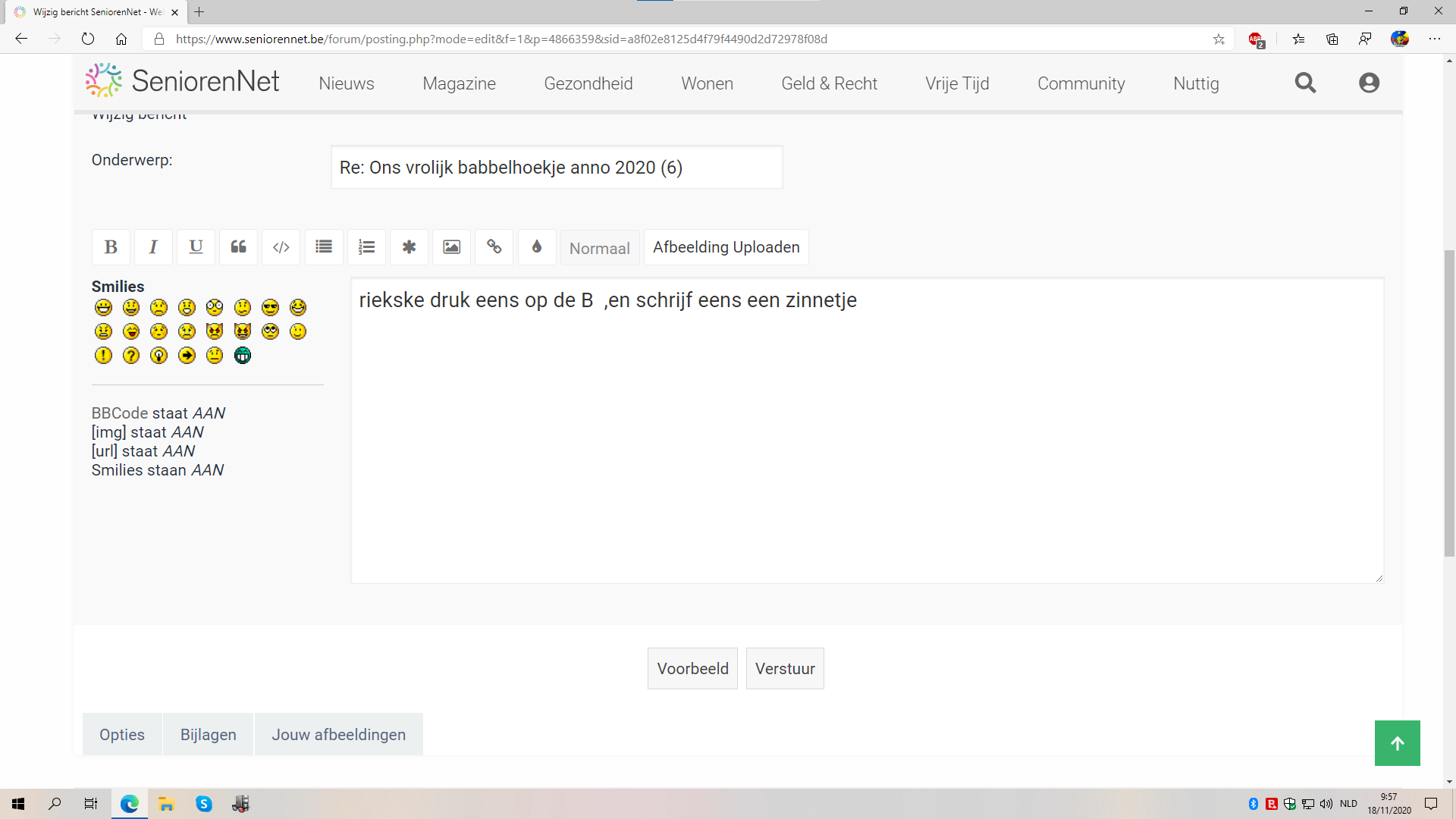Insert an unordered list
Viewport: 1456px width, 819px height.
[324, 247]
